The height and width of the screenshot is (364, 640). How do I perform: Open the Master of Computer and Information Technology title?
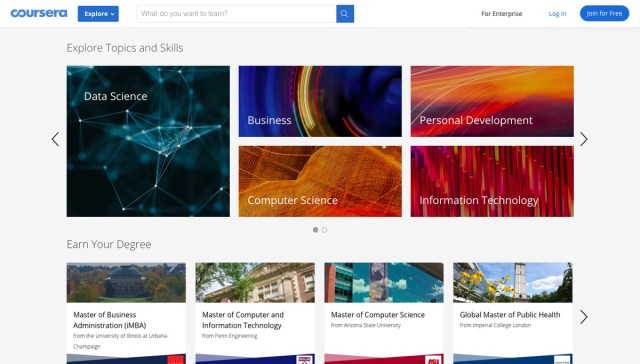click(x=243, y=320)
